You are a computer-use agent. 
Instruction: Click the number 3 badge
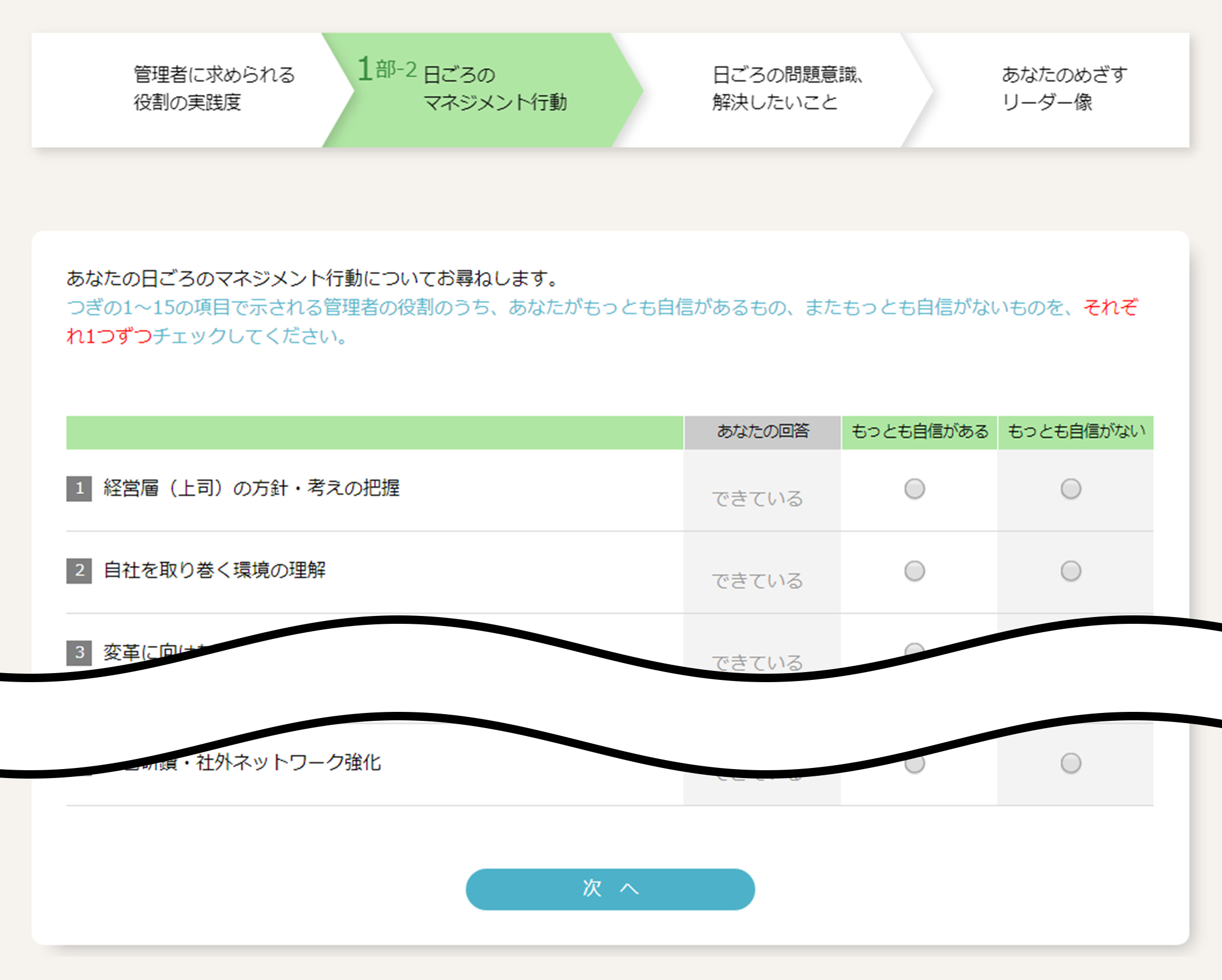coord(79,652)
